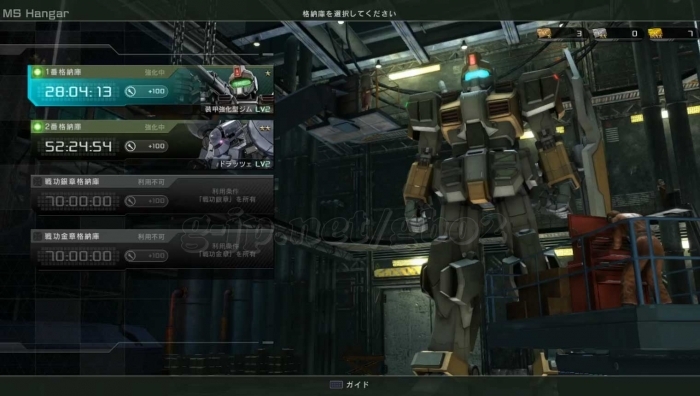Click the silver ticket counter icon
700x396 pixels.
coord(600,33)
